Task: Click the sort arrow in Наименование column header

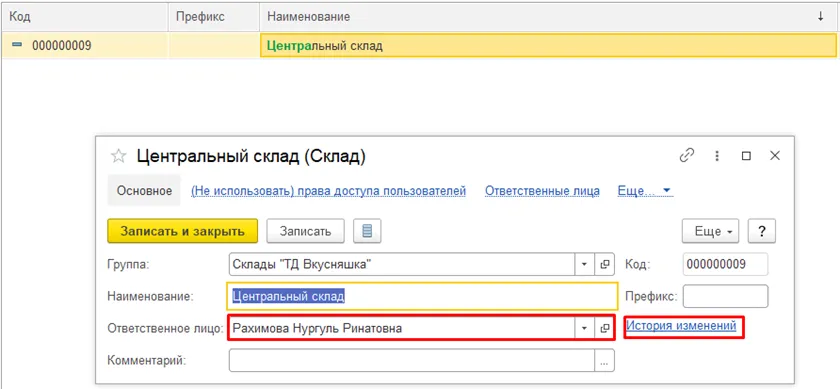Action: 821,17
